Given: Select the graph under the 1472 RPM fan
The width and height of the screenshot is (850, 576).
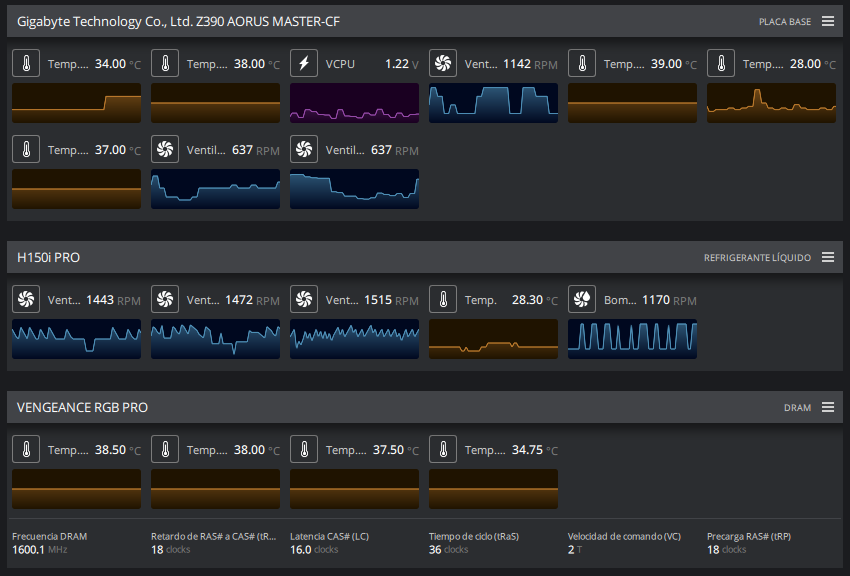Looking at the screenshot, I should [215, 339].
